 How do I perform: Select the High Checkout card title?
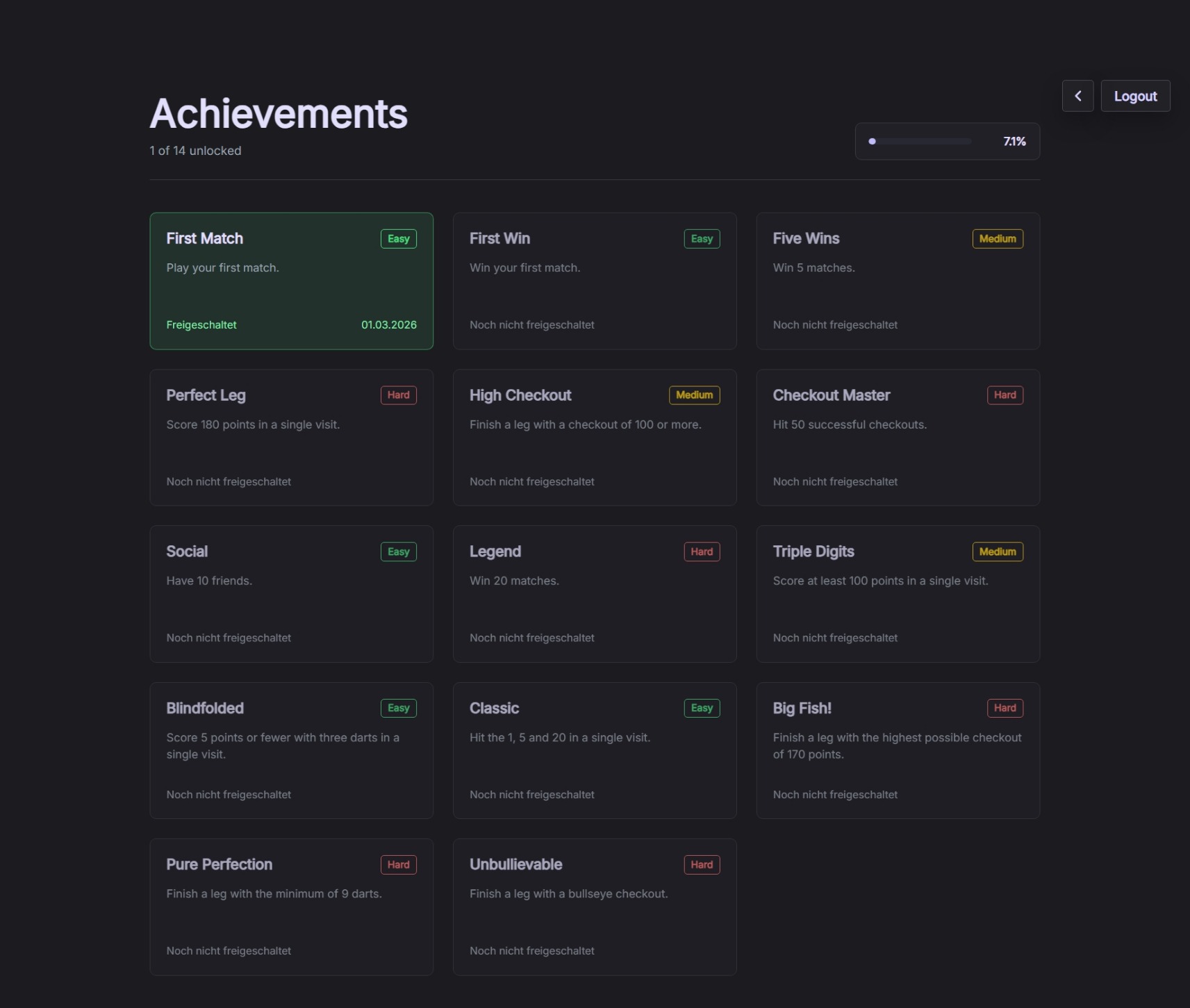click(520, 395)
